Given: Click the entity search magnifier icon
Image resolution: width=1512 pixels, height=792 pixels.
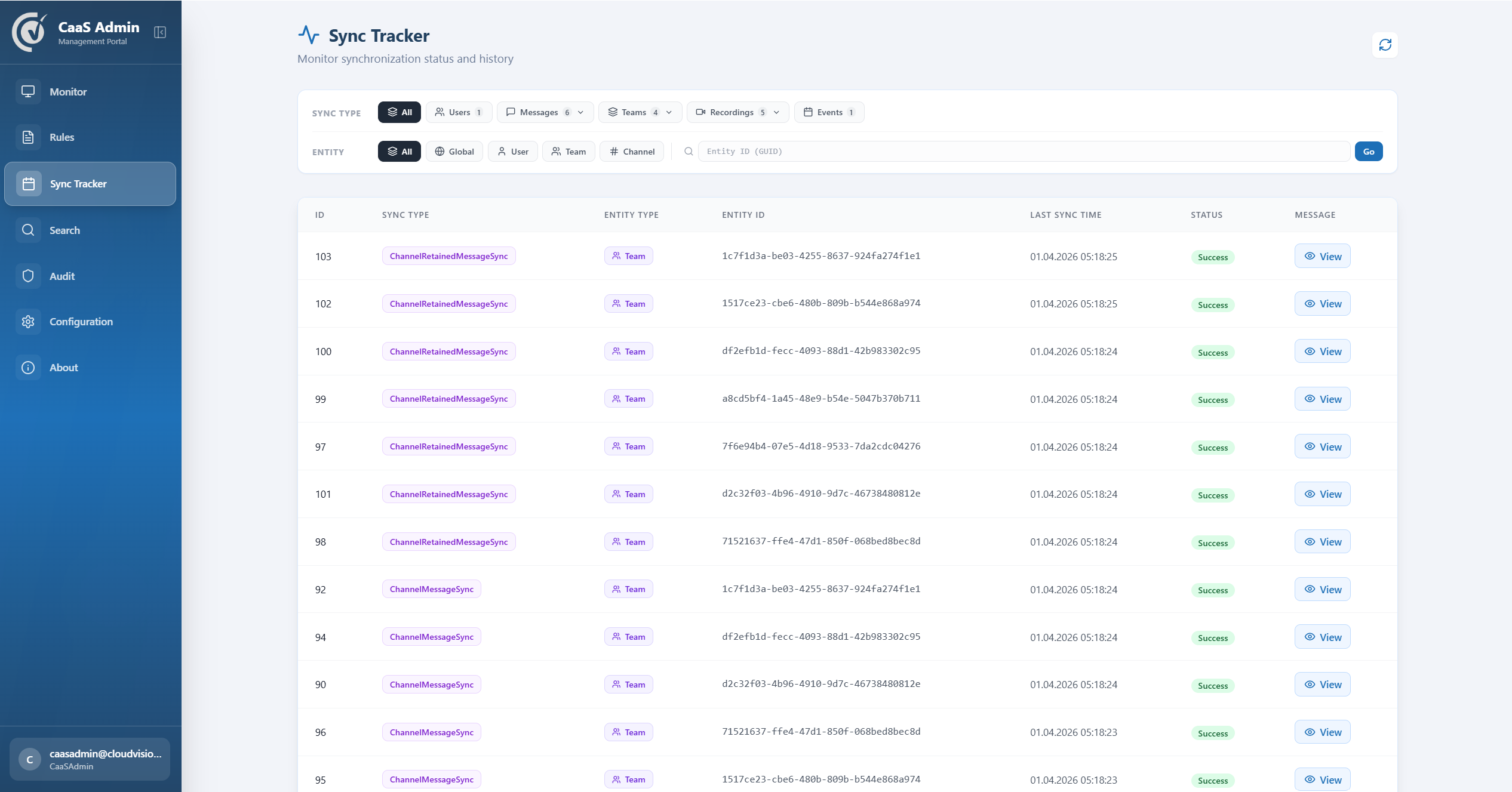Looking at the screenshot, I should (689, 152).
